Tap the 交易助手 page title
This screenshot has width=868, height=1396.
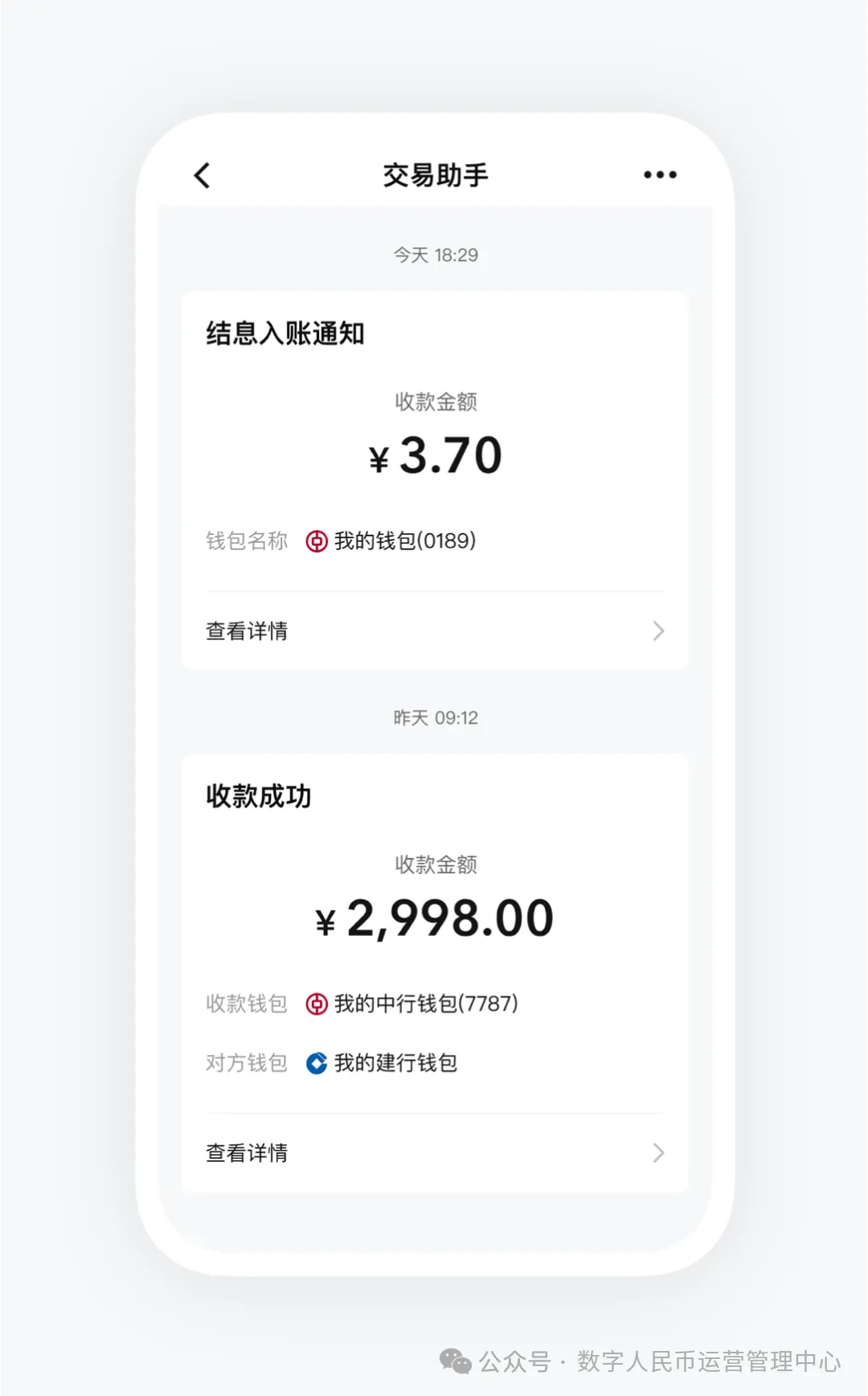(x=435, y=175)
